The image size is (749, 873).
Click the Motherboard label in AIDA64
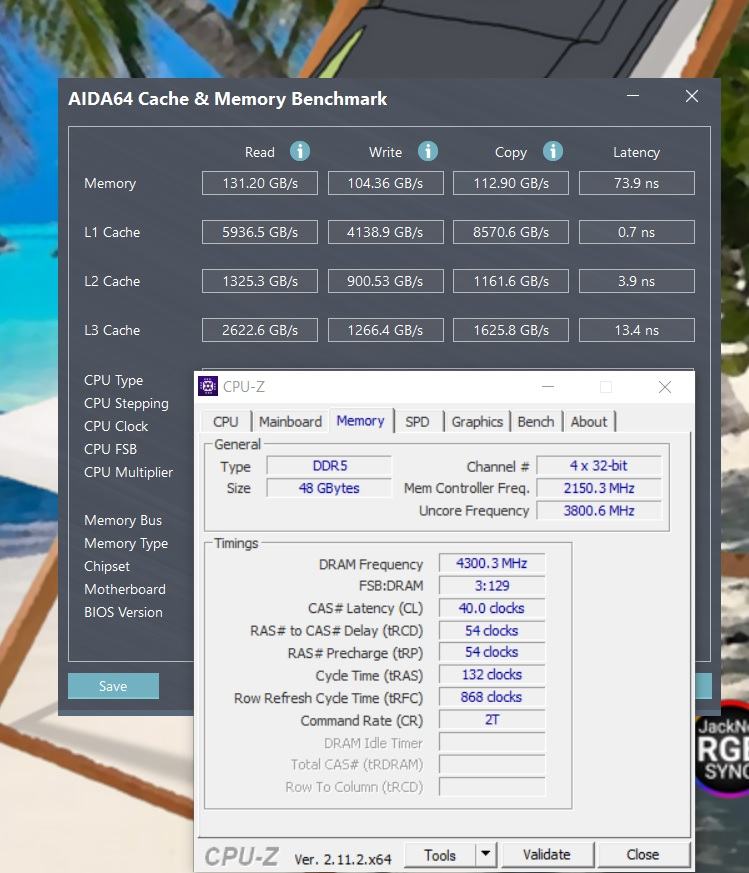pos(125,589)
